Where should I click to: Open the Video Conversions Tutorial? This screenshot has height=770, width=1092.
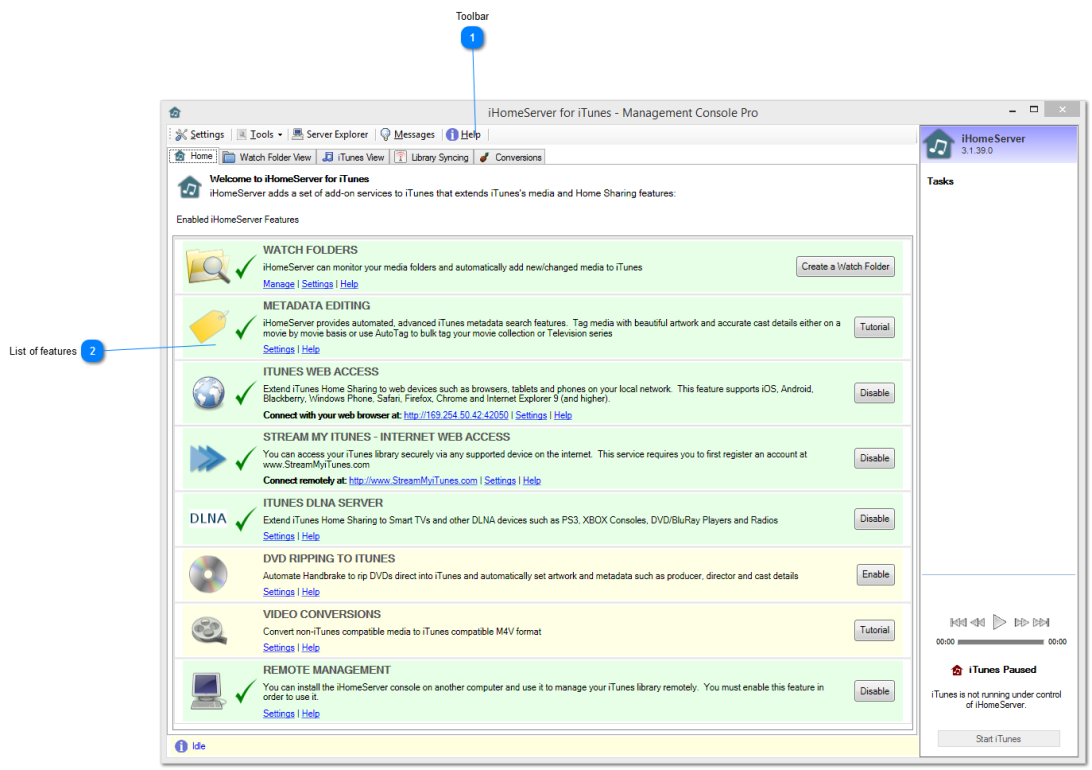pyautogui.click(x=874, y=631)
